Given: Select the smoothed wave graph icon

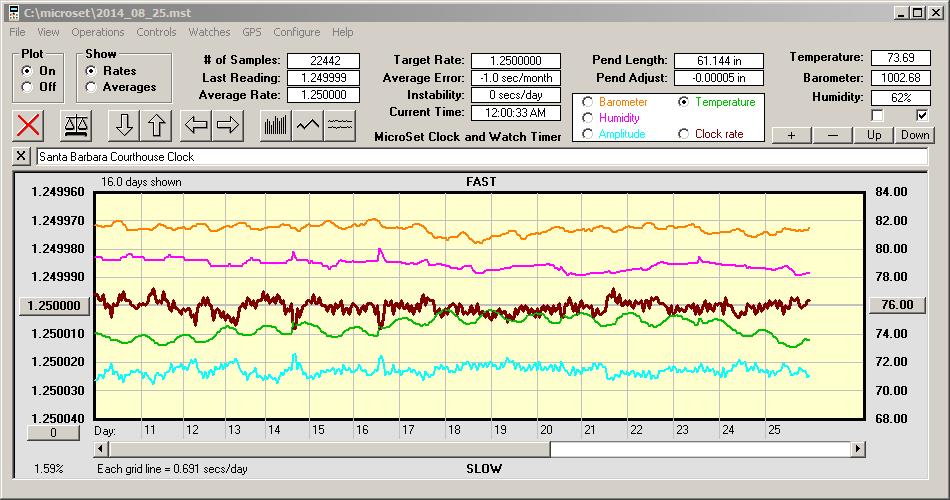Looking at the screenshot, I should 340,125.
